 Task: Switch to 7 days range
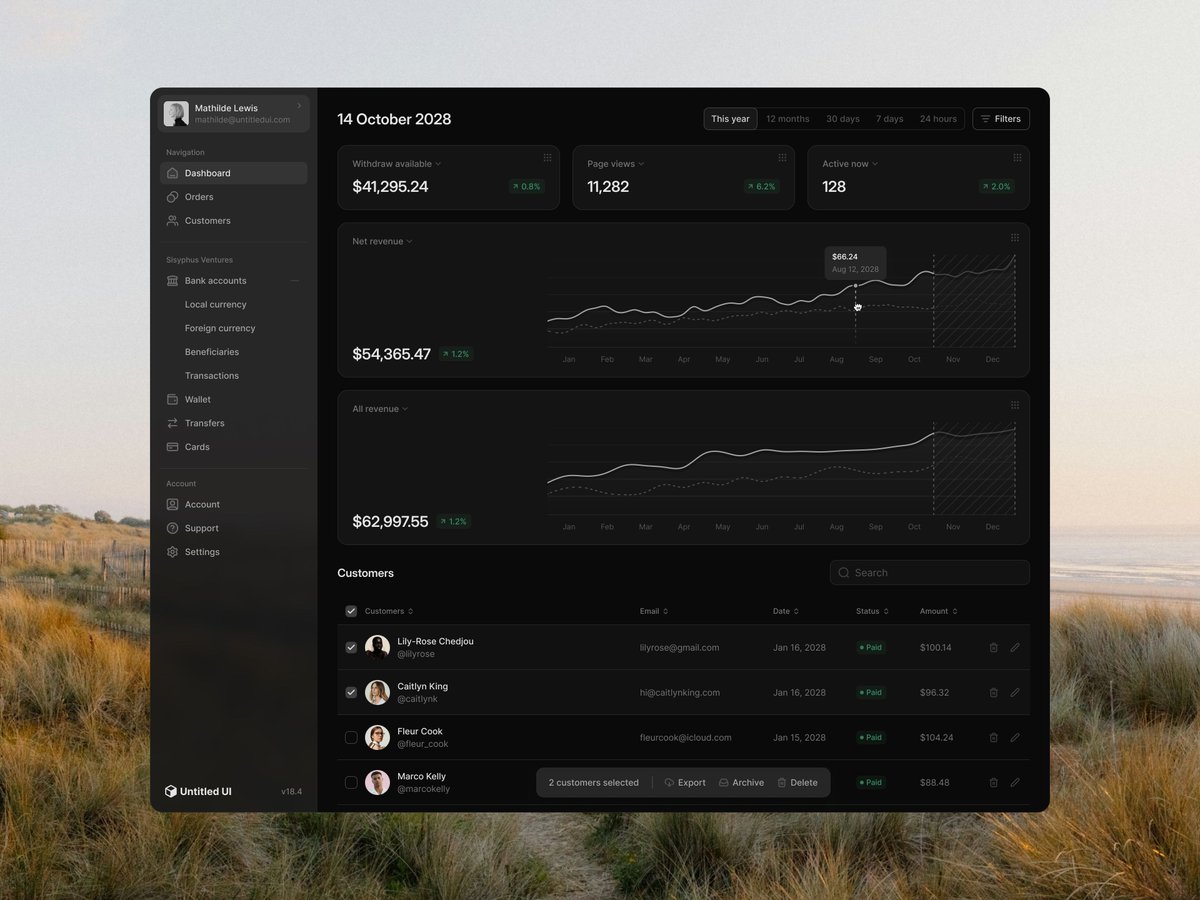pos(890,119)
